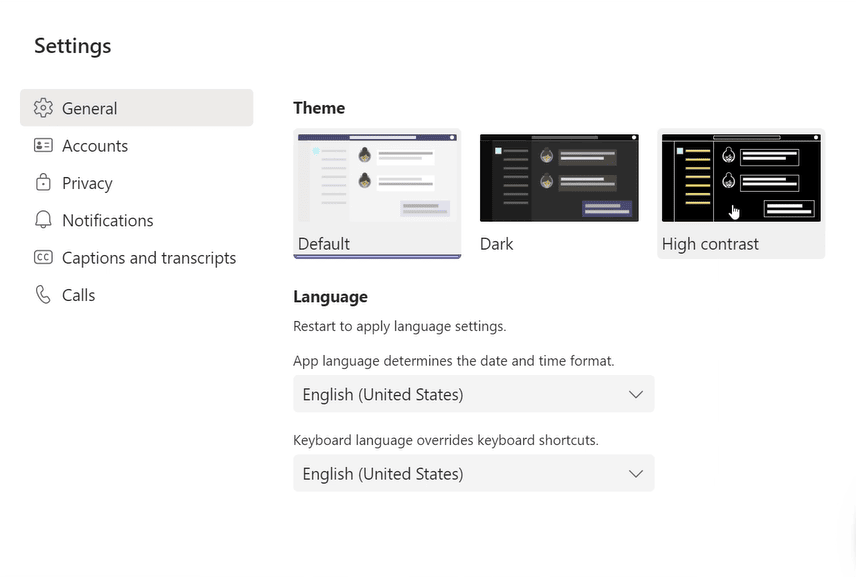The image size is (856, 577).
Task: Select the Default theme preview image
Action: [377, 178]
